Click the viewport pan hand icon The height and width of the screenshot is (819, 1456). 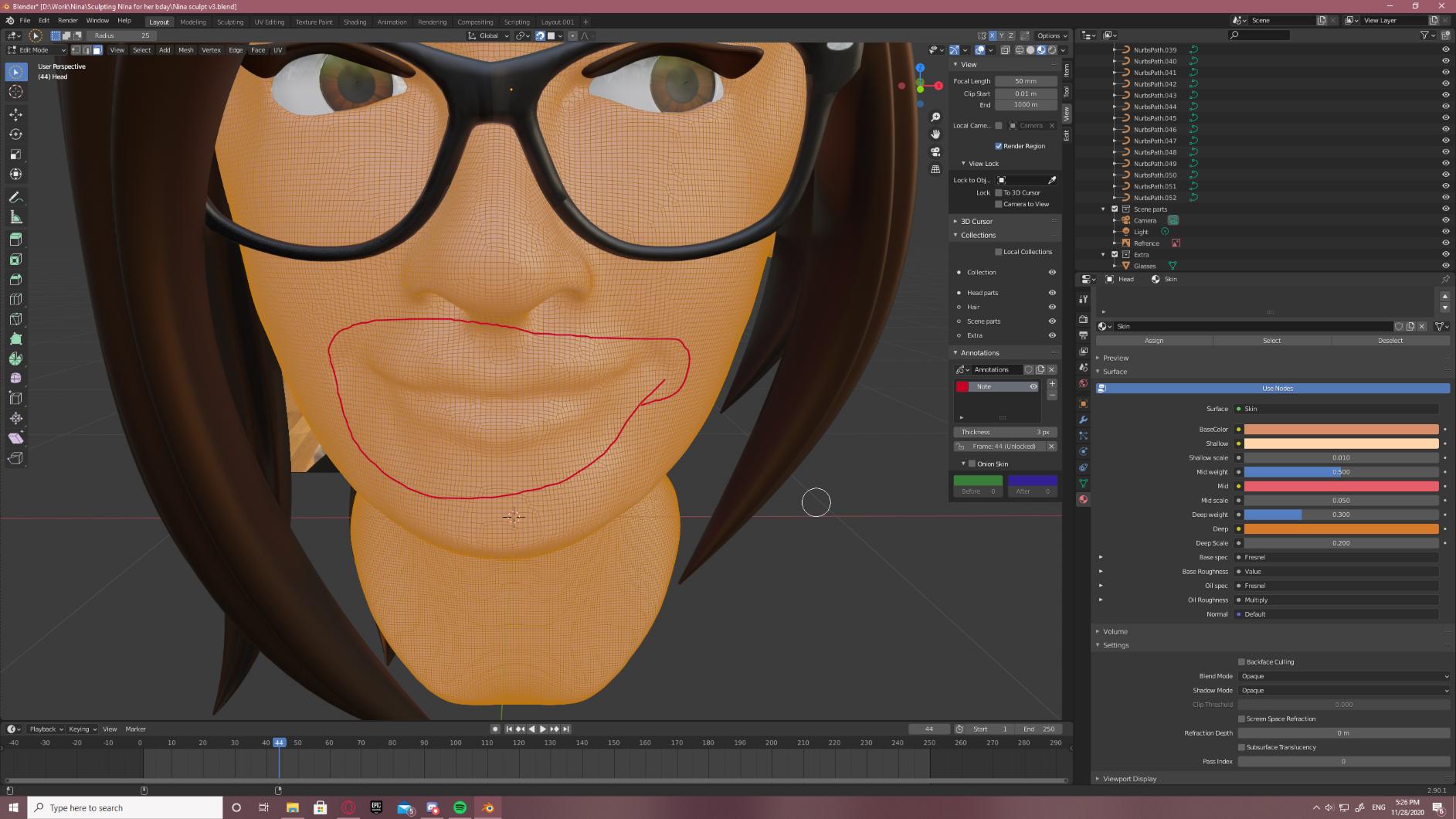coord(935,134)
